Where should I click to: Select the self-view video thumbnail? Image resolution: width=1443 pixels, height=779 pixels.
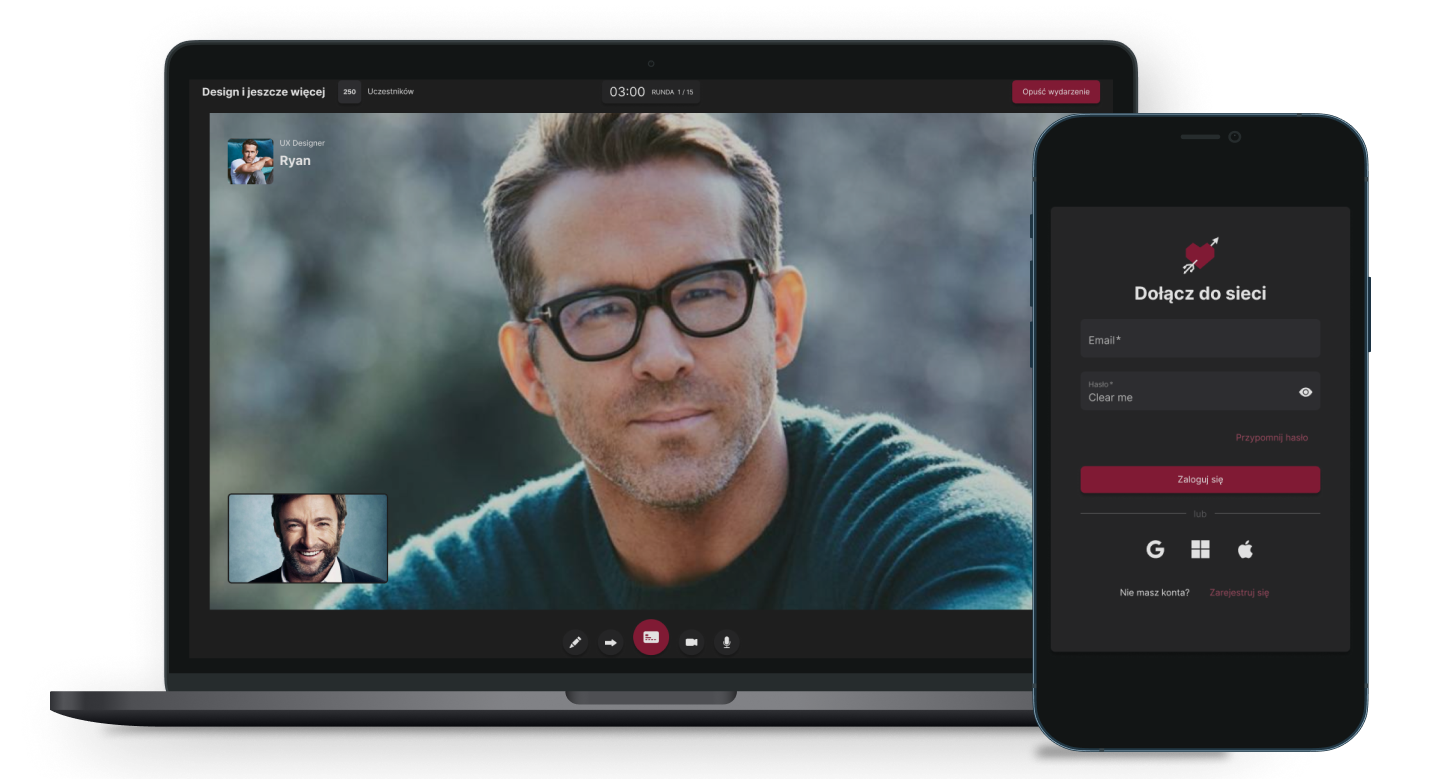coord(308,538)
